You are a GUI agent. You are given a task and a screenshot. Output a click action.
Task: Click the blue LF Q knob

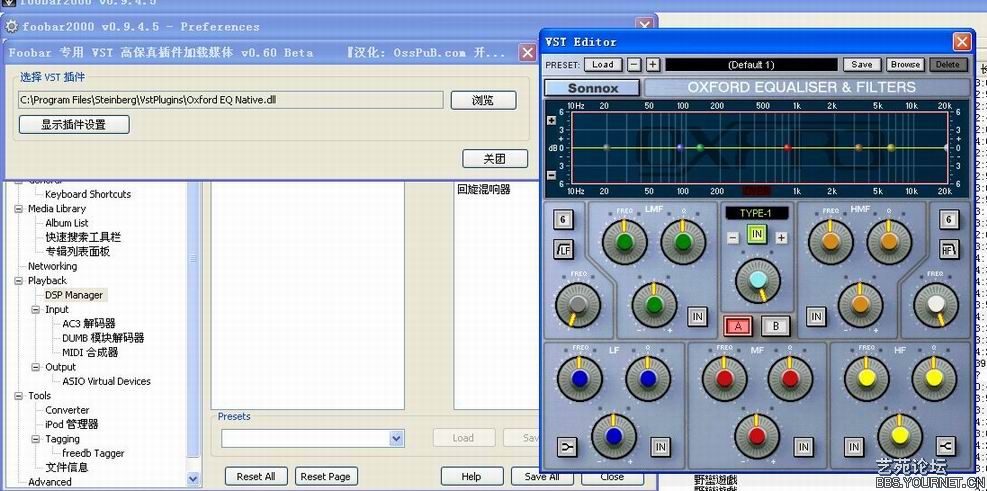pyautogui.click(x=648, y=378)
